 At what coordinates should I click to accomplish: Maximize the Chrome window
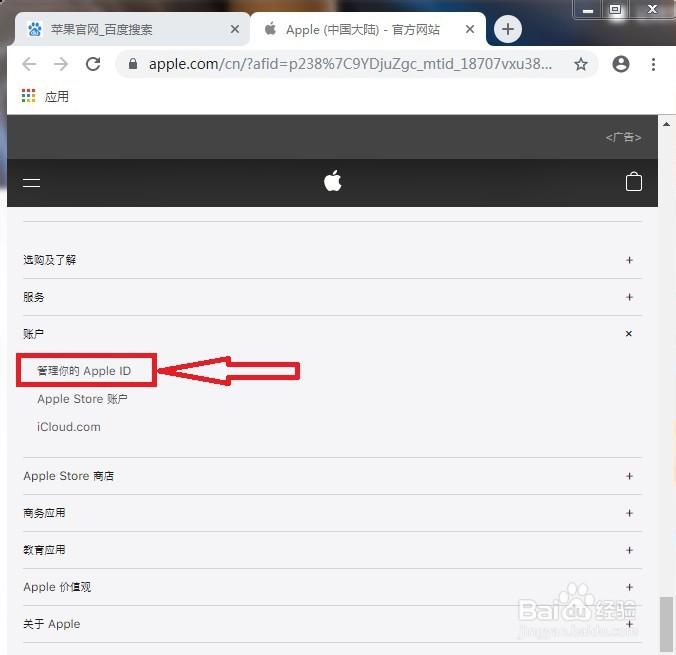tap(615, 9)
